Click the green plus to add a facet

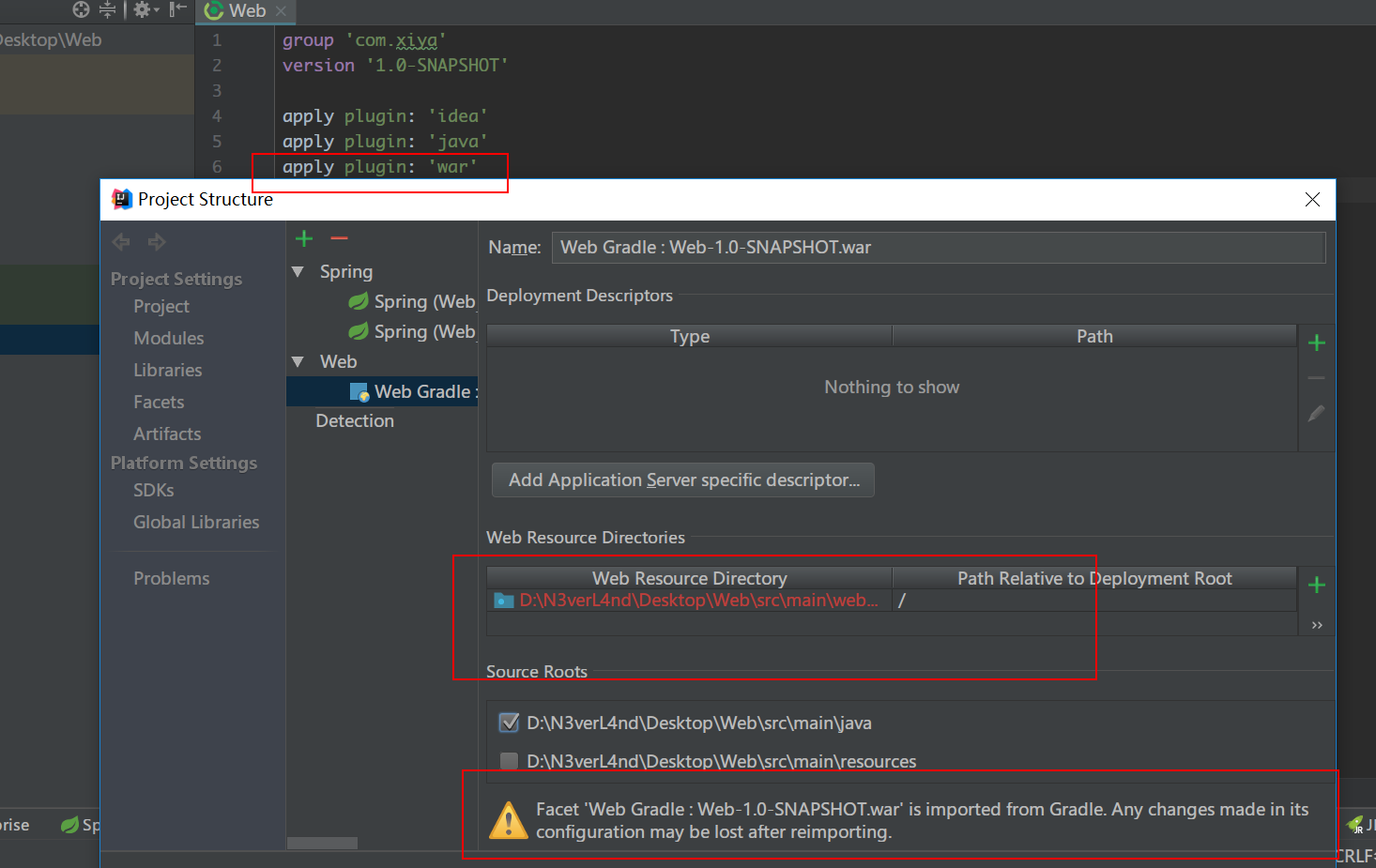304,238
